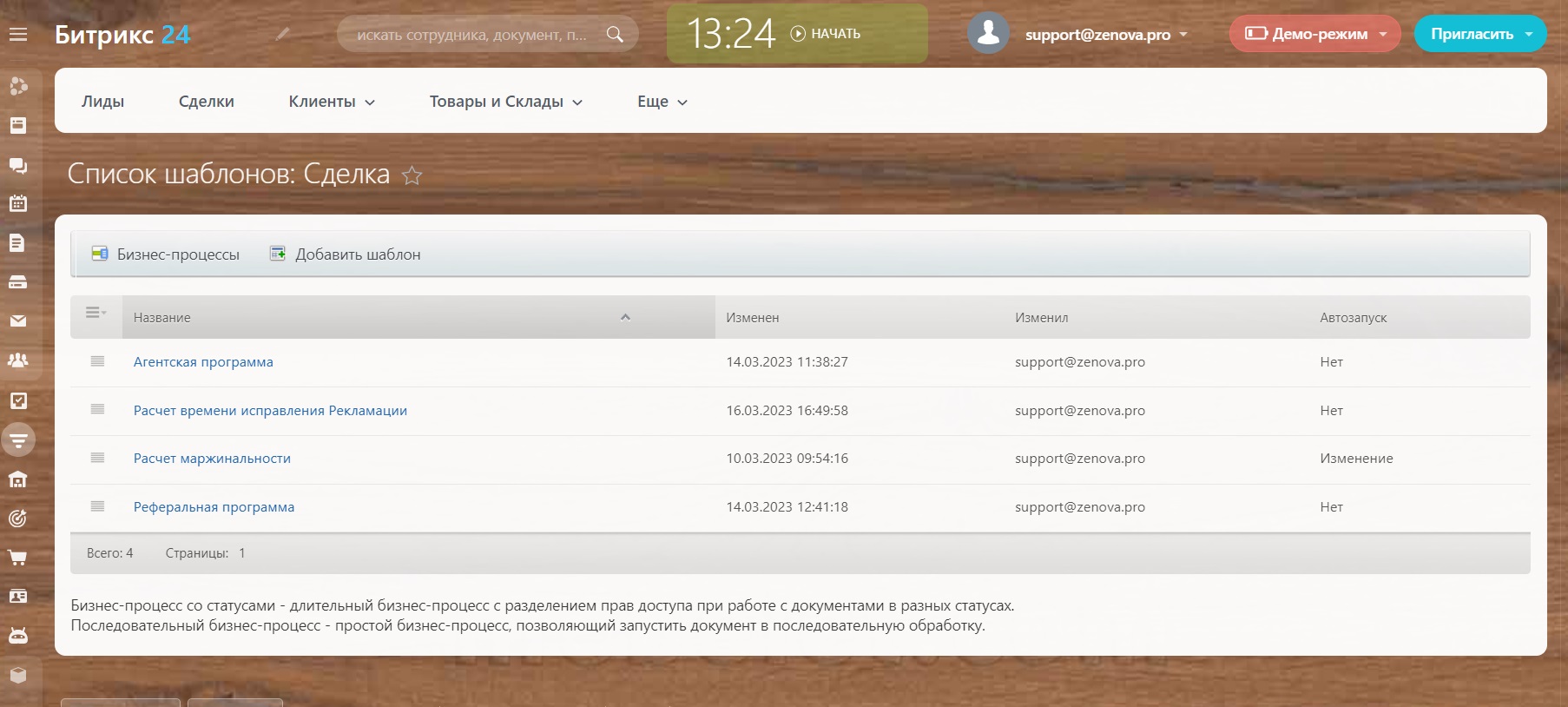Open the robot sidebar icon

click(18, 636)
